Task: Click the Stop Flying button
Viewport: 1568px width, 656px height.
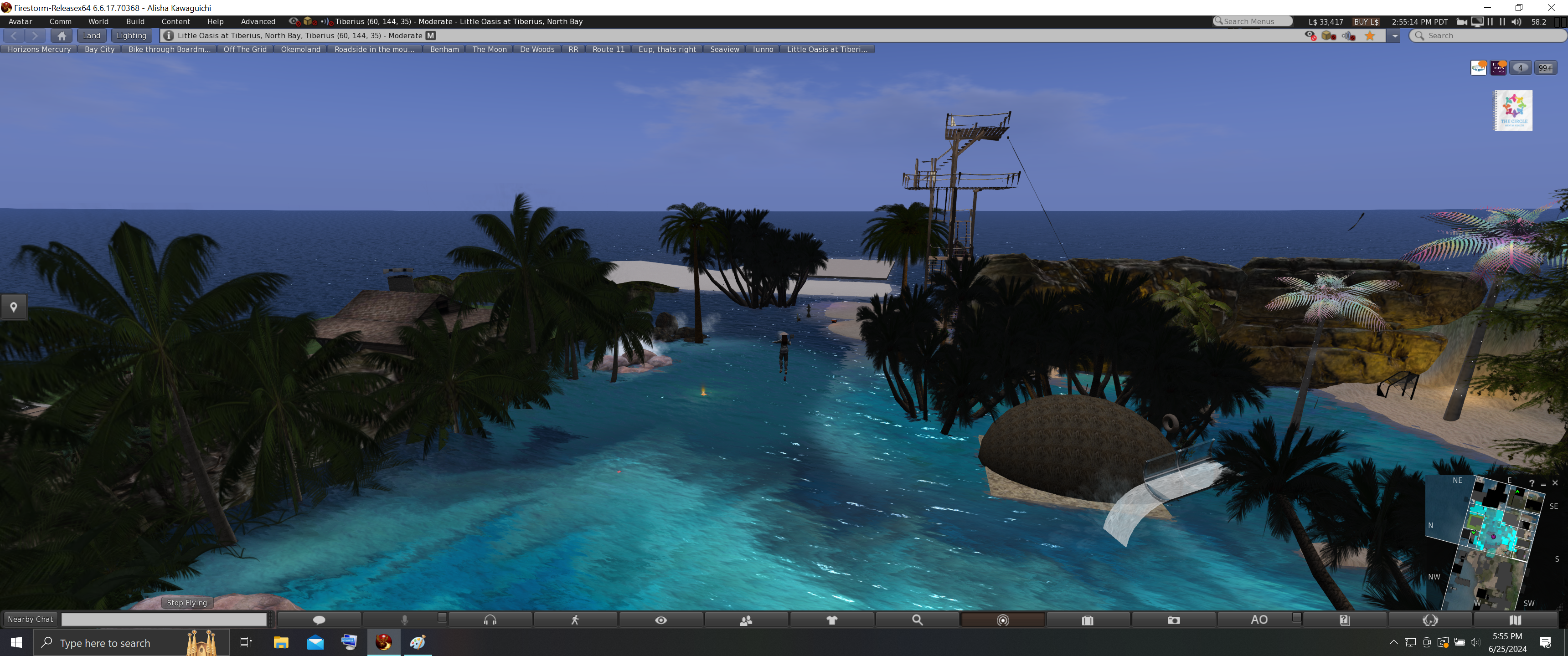Action: point(187,602)
